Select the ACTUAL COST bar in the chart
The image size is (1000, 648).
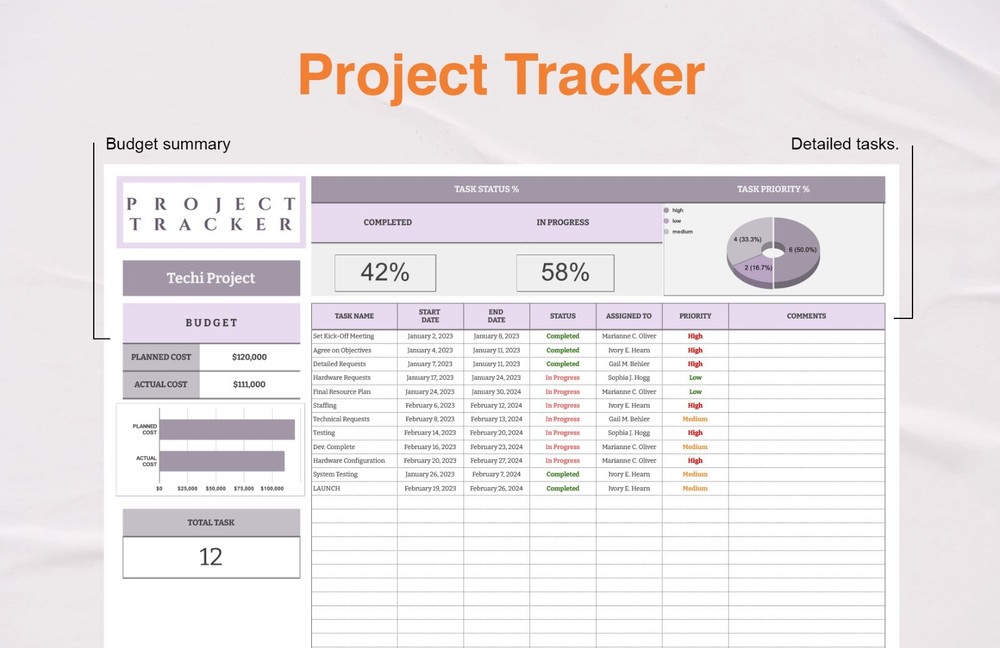pos(222,460)
